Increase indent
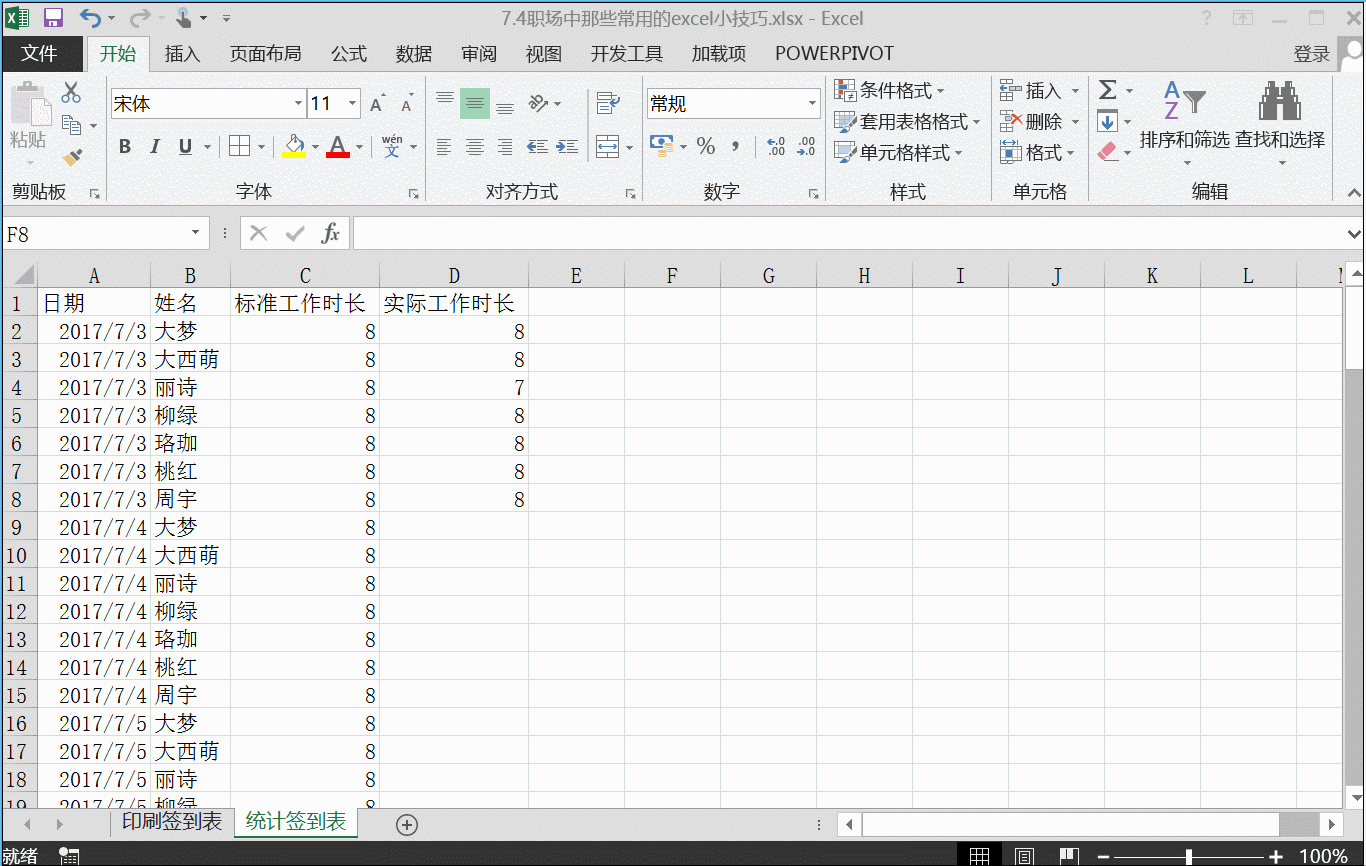 pos(567,147)
